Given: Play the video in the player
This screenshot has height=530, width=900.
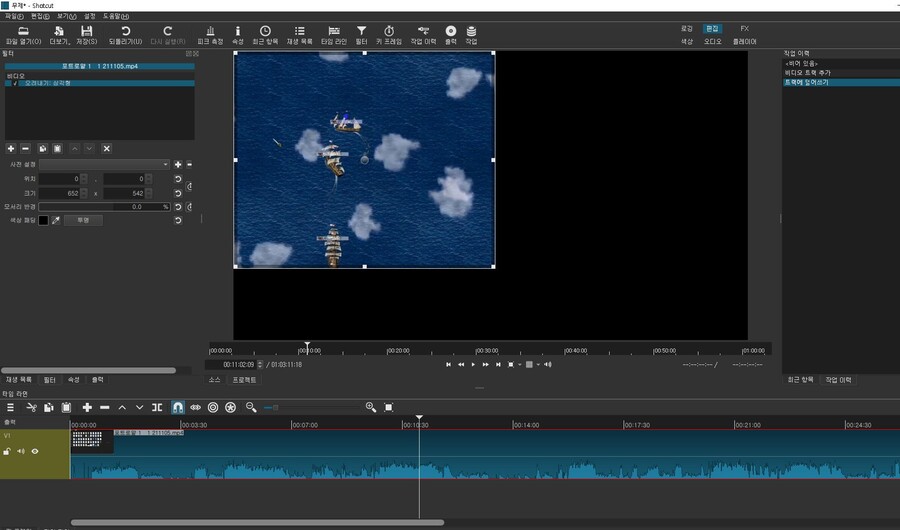Looking at the screenshot, I should click(x=473, y=365).
